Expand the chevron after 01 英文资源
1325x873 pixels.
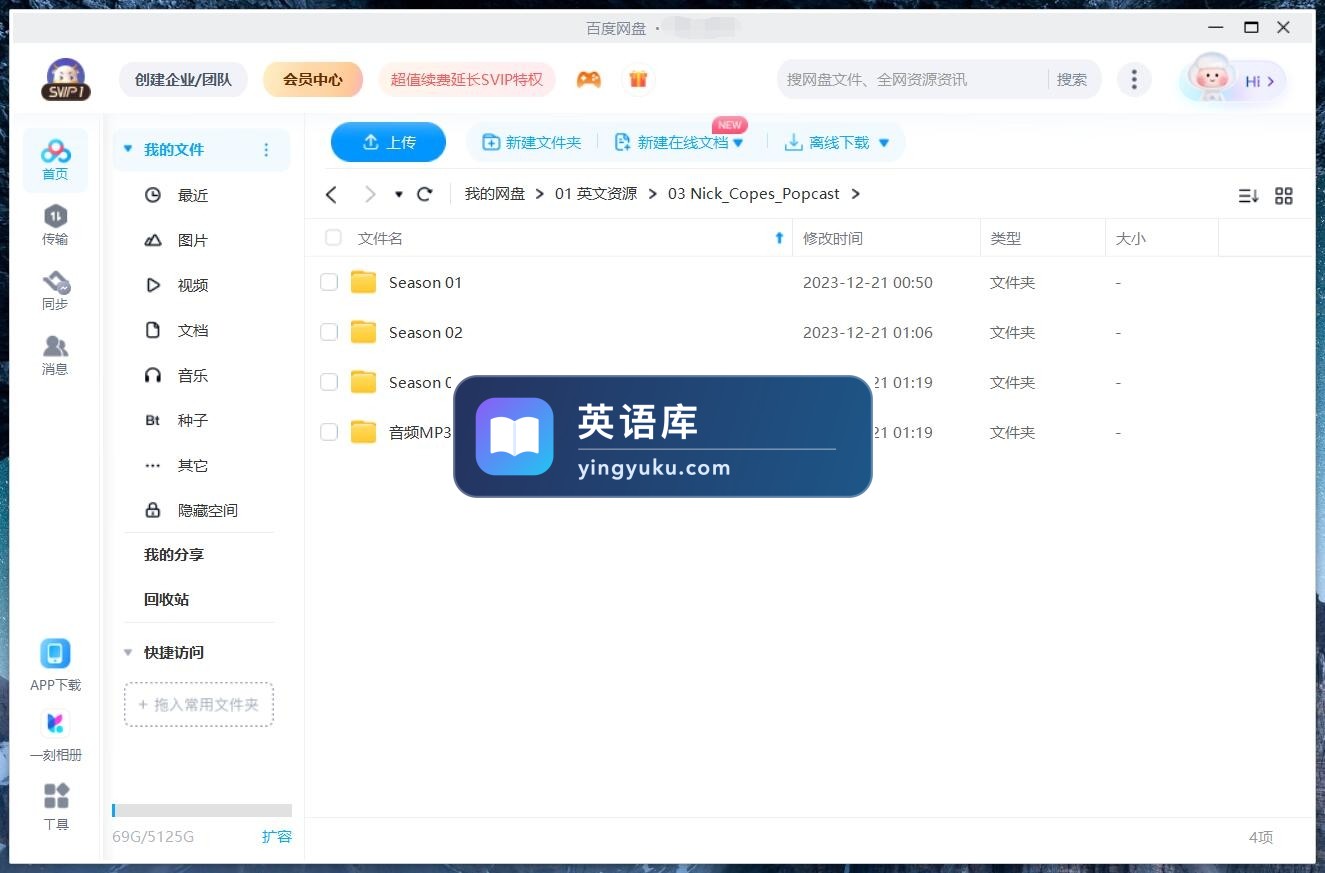pyautogui.click(x=653, y=194)
